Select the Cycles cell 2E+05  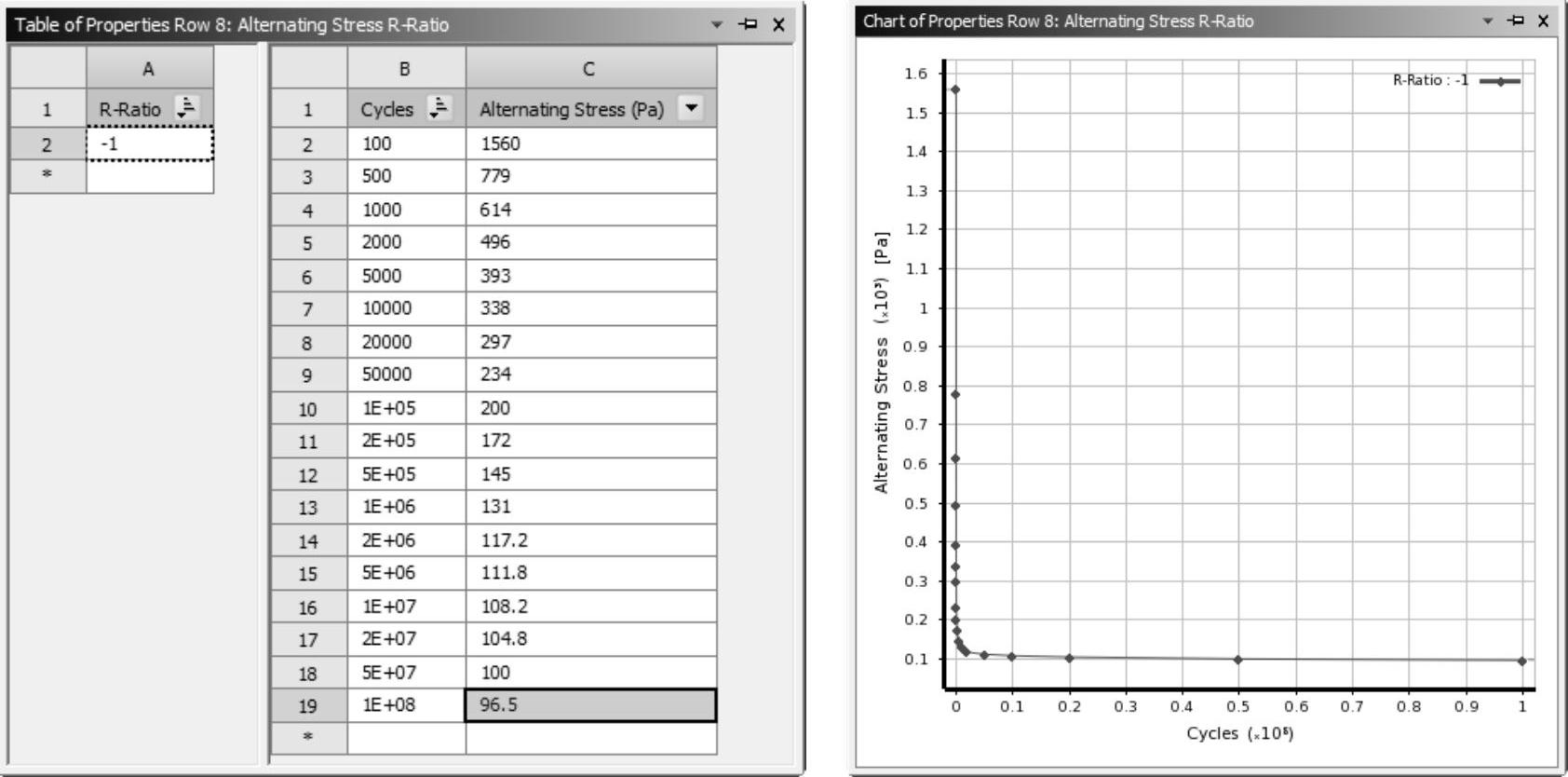[x=406, y=441]
